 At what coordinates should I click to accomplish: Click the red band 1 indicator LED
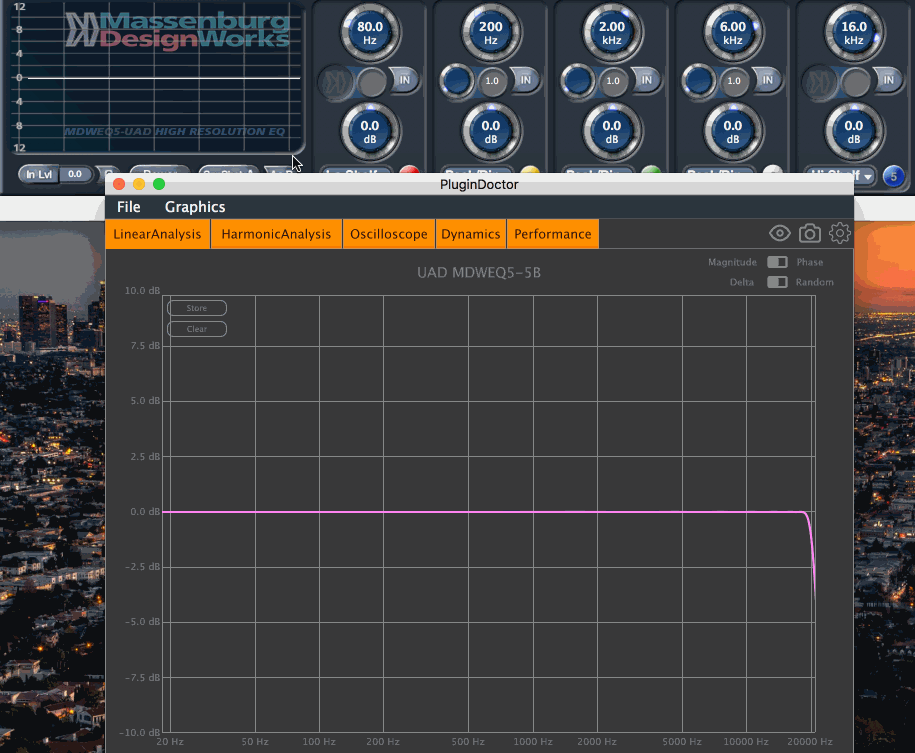tap(409, 170)
